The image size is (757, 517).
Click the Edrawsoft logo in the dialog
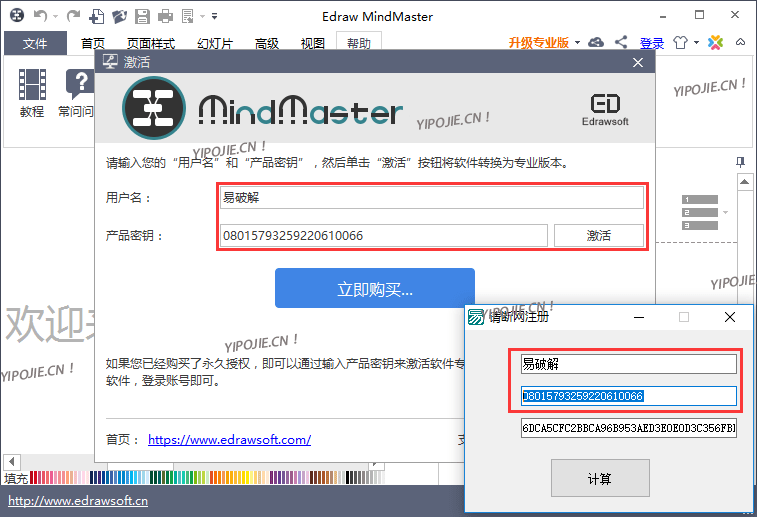(x=605, y=110)
